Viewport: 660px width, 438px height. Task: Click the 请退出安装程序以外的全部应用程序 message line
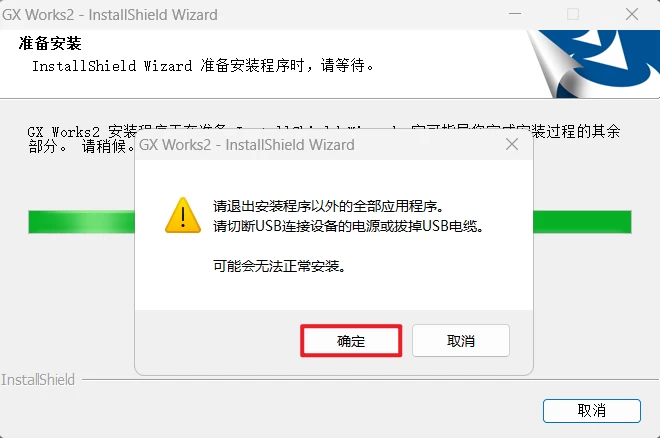point(328,206)
